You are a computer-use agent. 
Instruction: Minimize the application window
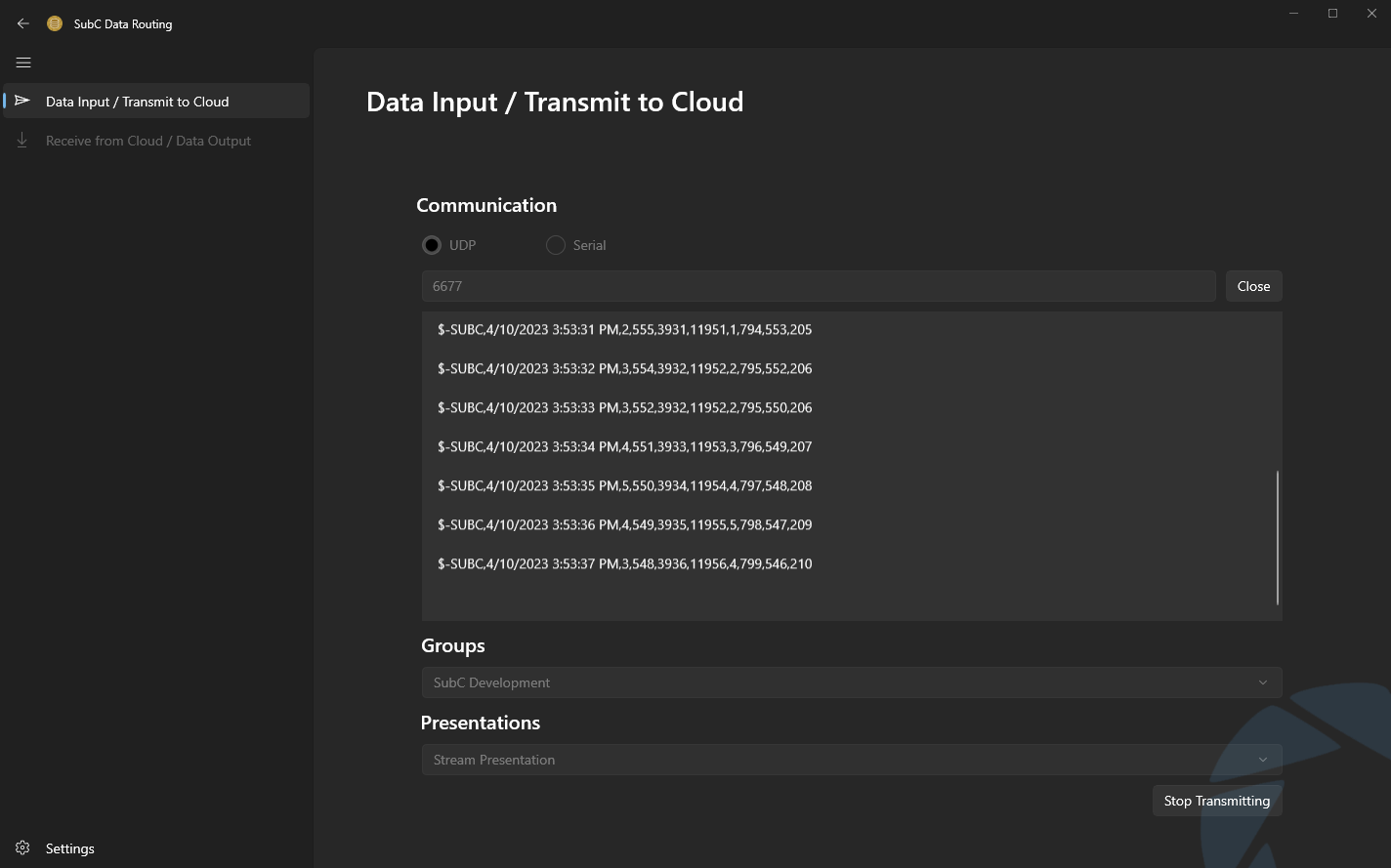tap(1294, 14)
